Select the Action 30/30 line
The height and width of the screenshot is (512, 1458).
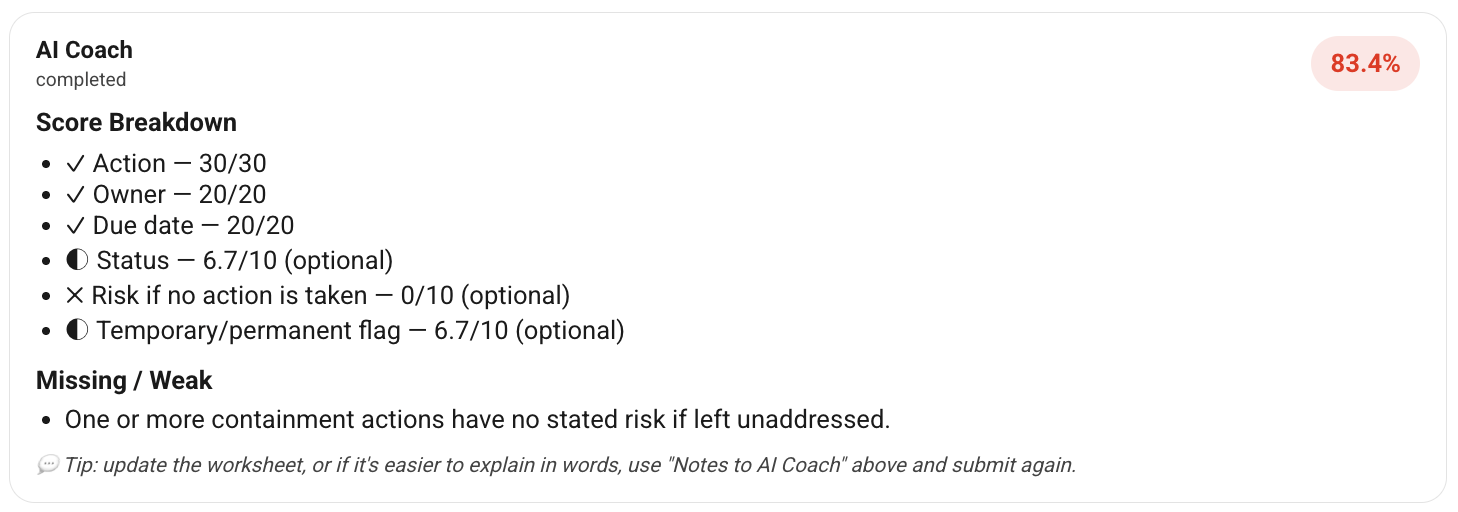(166, 164)
